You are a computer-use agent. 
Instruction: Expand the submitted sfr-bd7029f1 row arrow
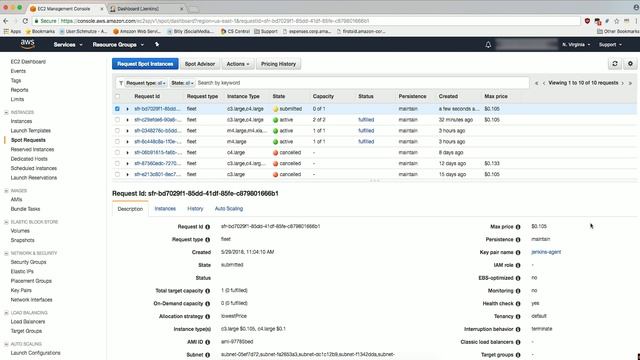pyautogui.click(x=127, y=109)
